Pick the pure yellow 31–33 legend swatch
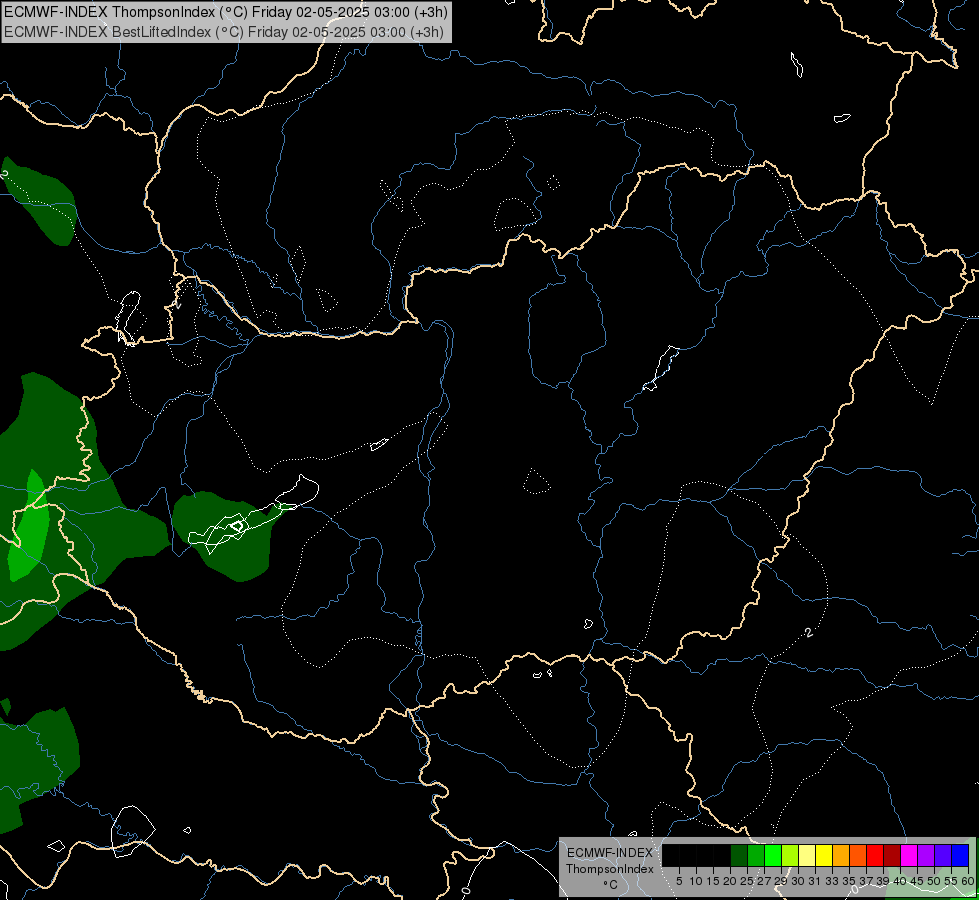The image size is (979, 900). click(824, 855)
